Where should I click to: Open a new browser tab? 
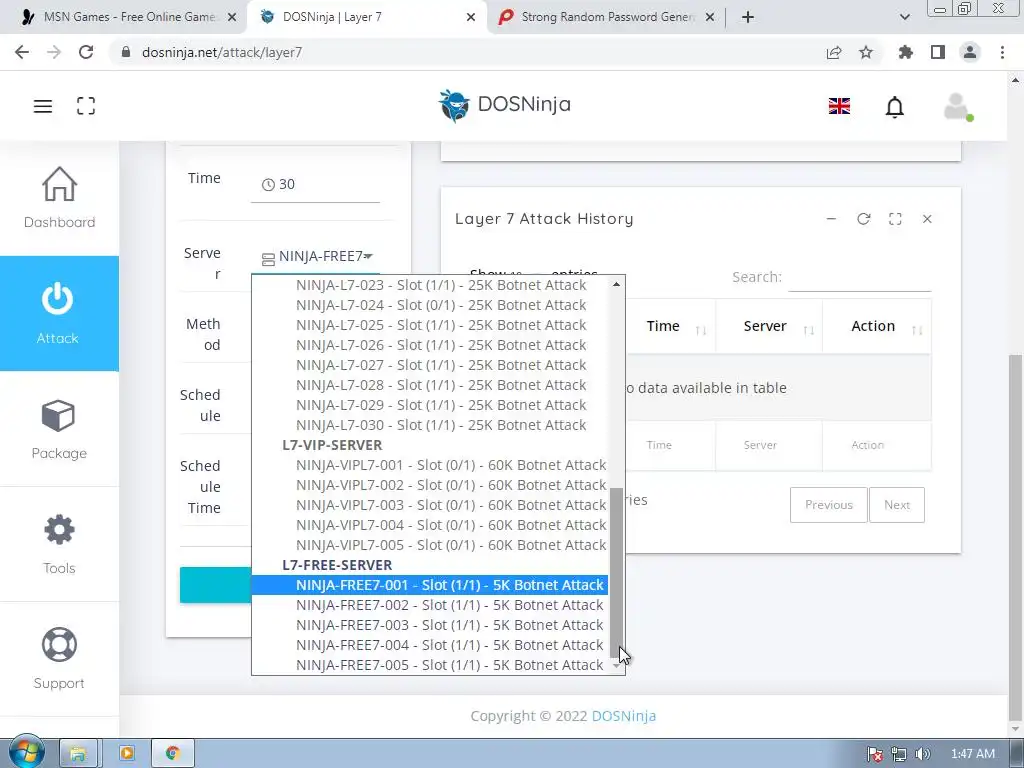coord(748,17)
